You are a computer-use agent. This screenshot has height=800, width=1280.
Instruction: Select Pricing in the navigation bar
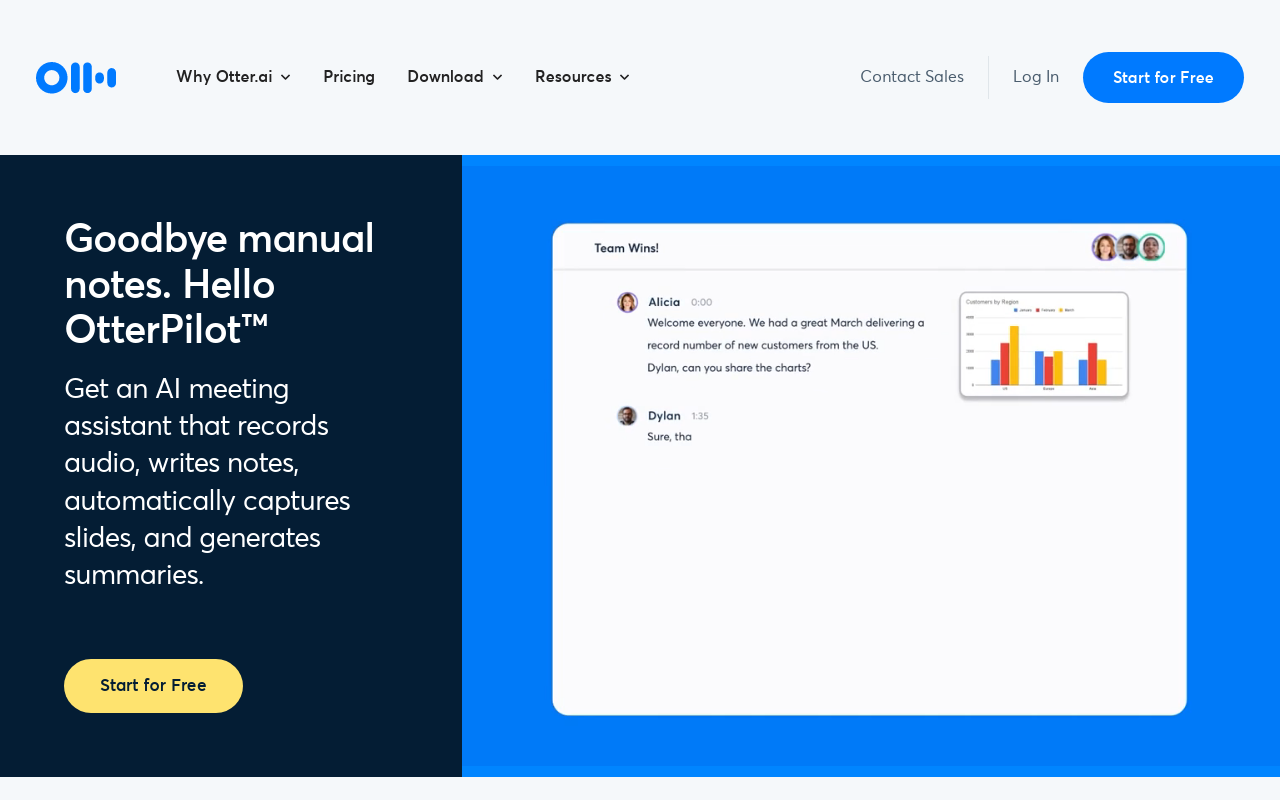coord(349,76)
